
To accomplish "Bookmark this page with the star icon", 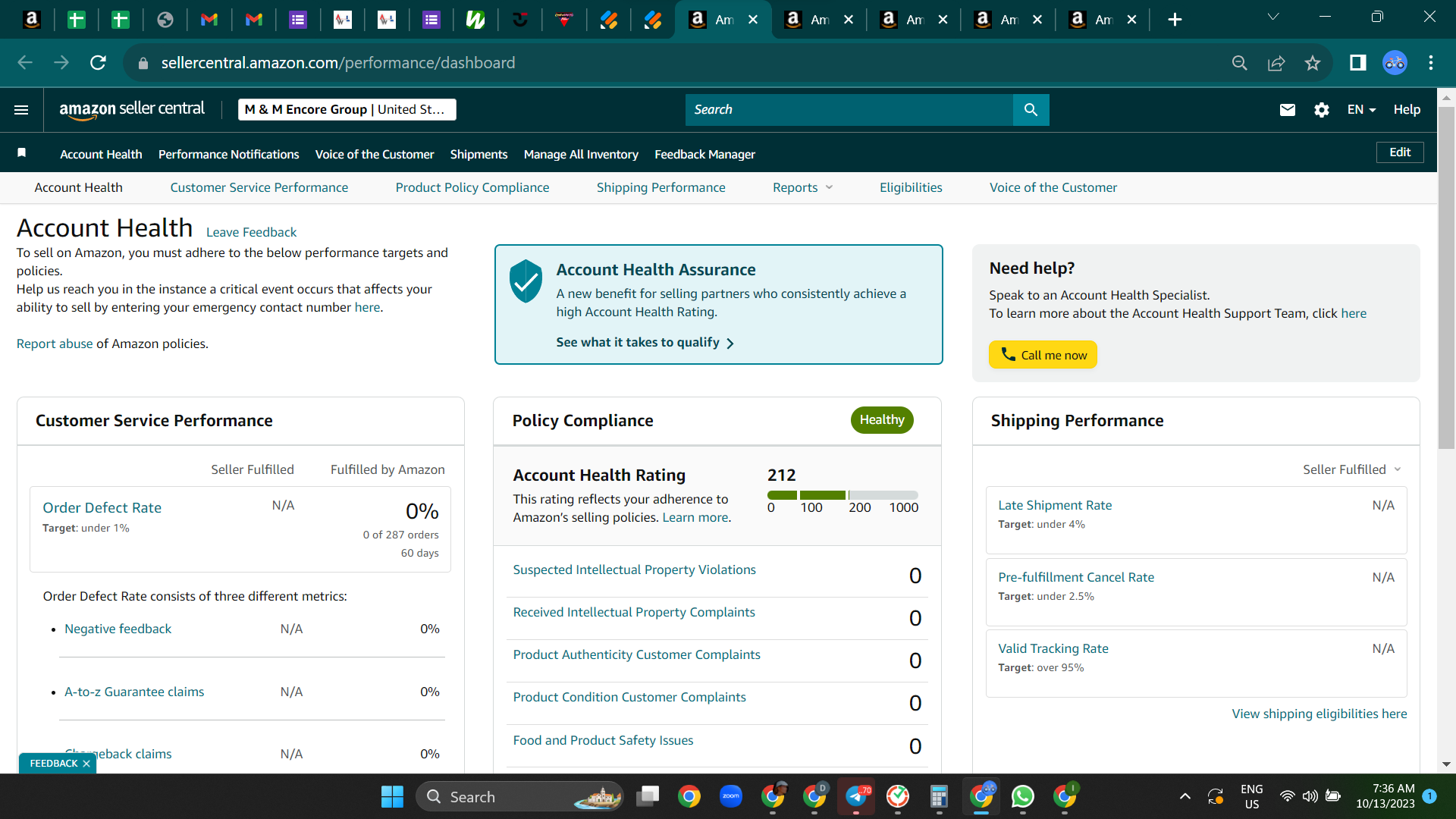I will click(x=1313, y=63).
